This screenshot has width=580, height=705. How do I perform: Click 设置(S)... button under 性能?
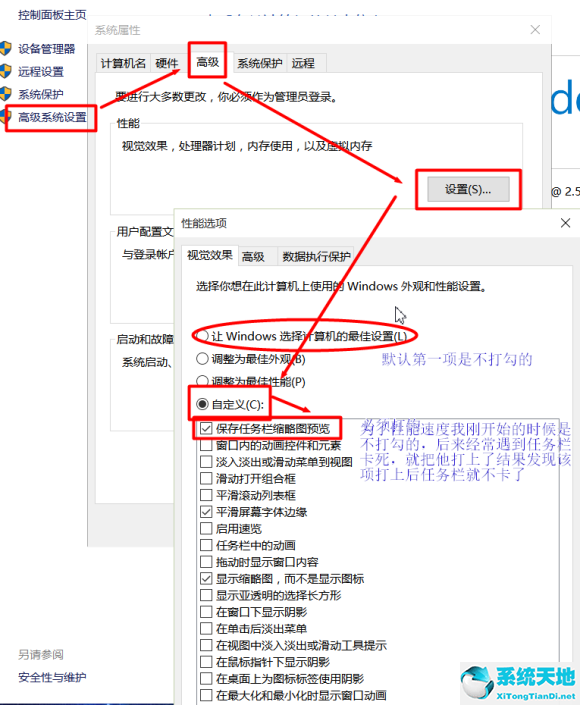pos(468,189)
